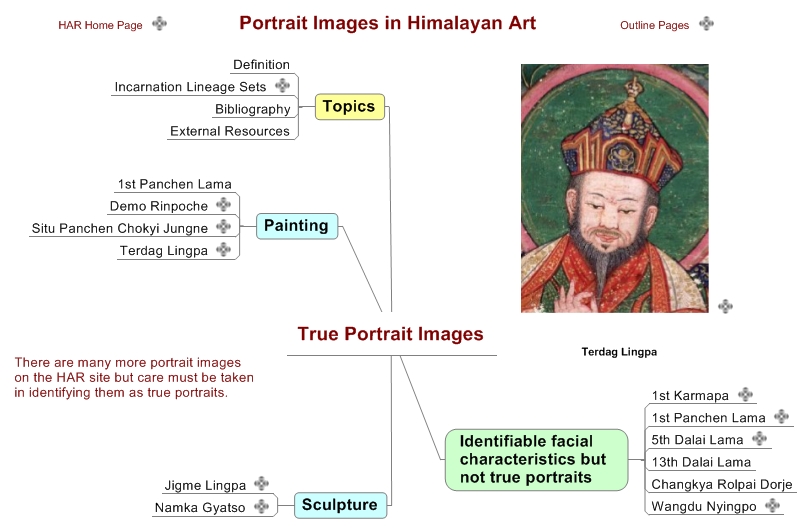Select 5th Dalai Lama entry
Image resolution: width=806 pixels, height=528 pixels.
(697, 440)
